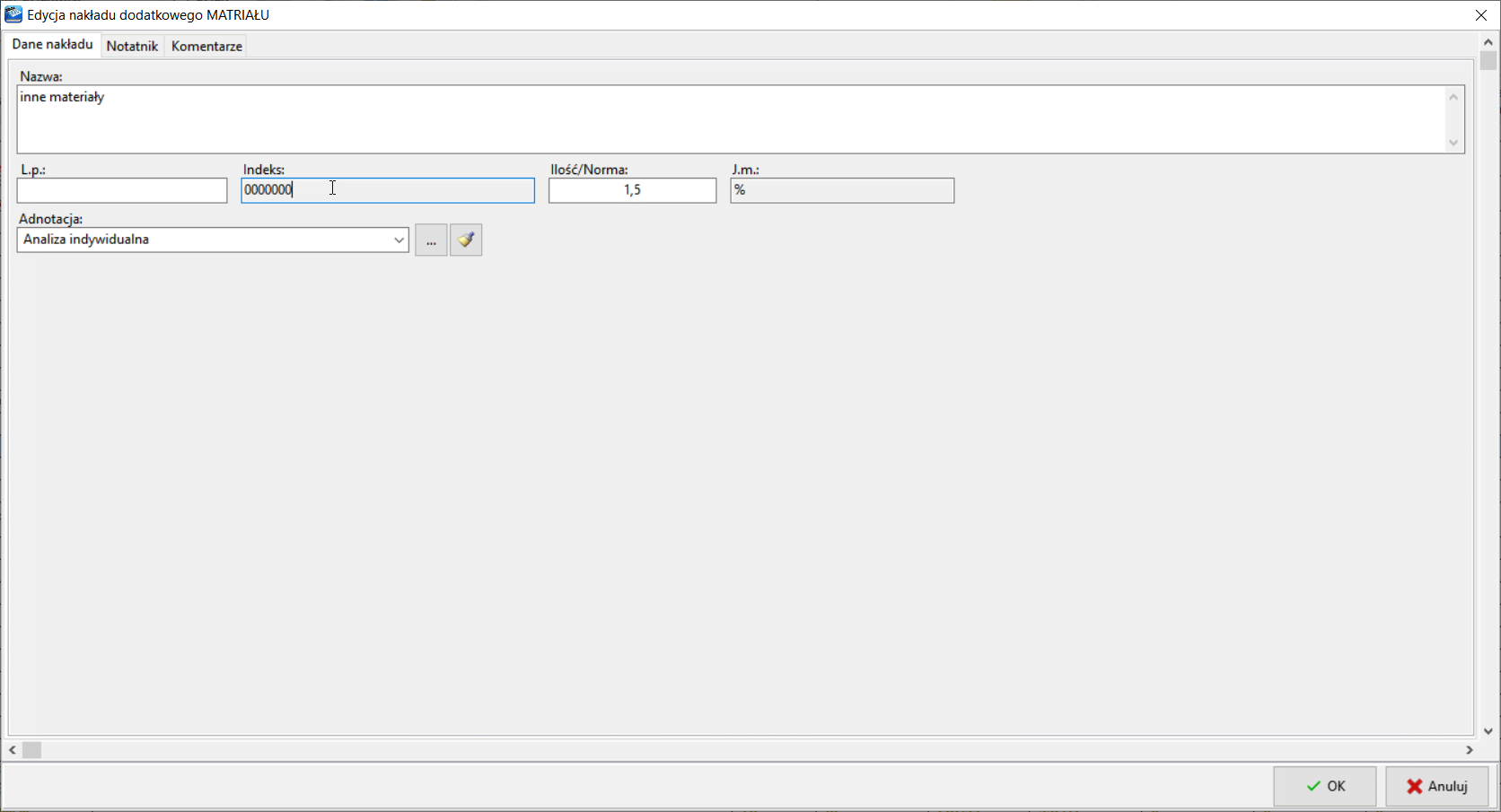Click the horizontal scrollbar left arrow
Viewport: 1501px width, 812px height.
(x=13, y=750)
